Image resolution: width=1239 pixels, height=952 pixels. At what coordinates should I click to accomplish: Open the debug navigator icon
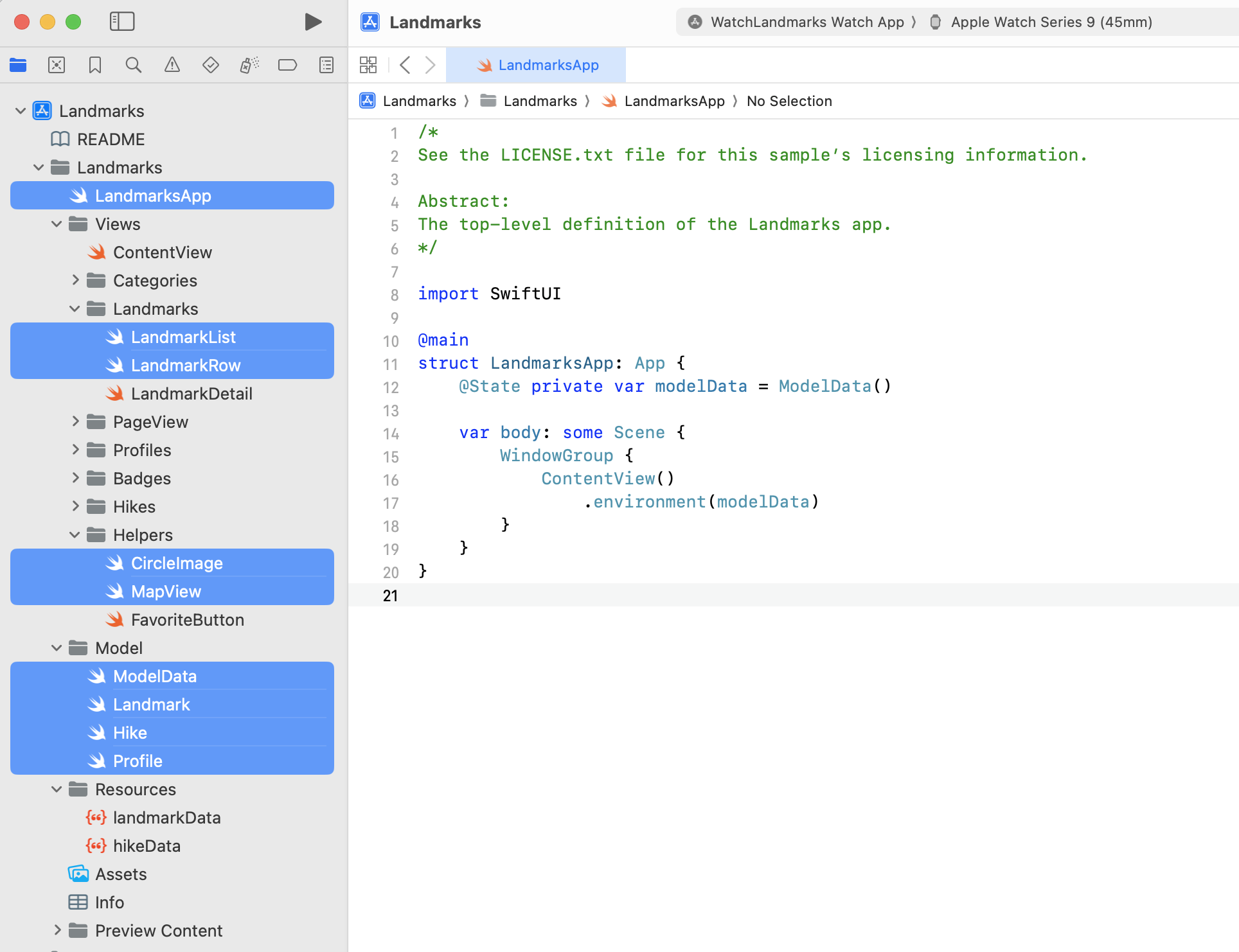(249, 65)
